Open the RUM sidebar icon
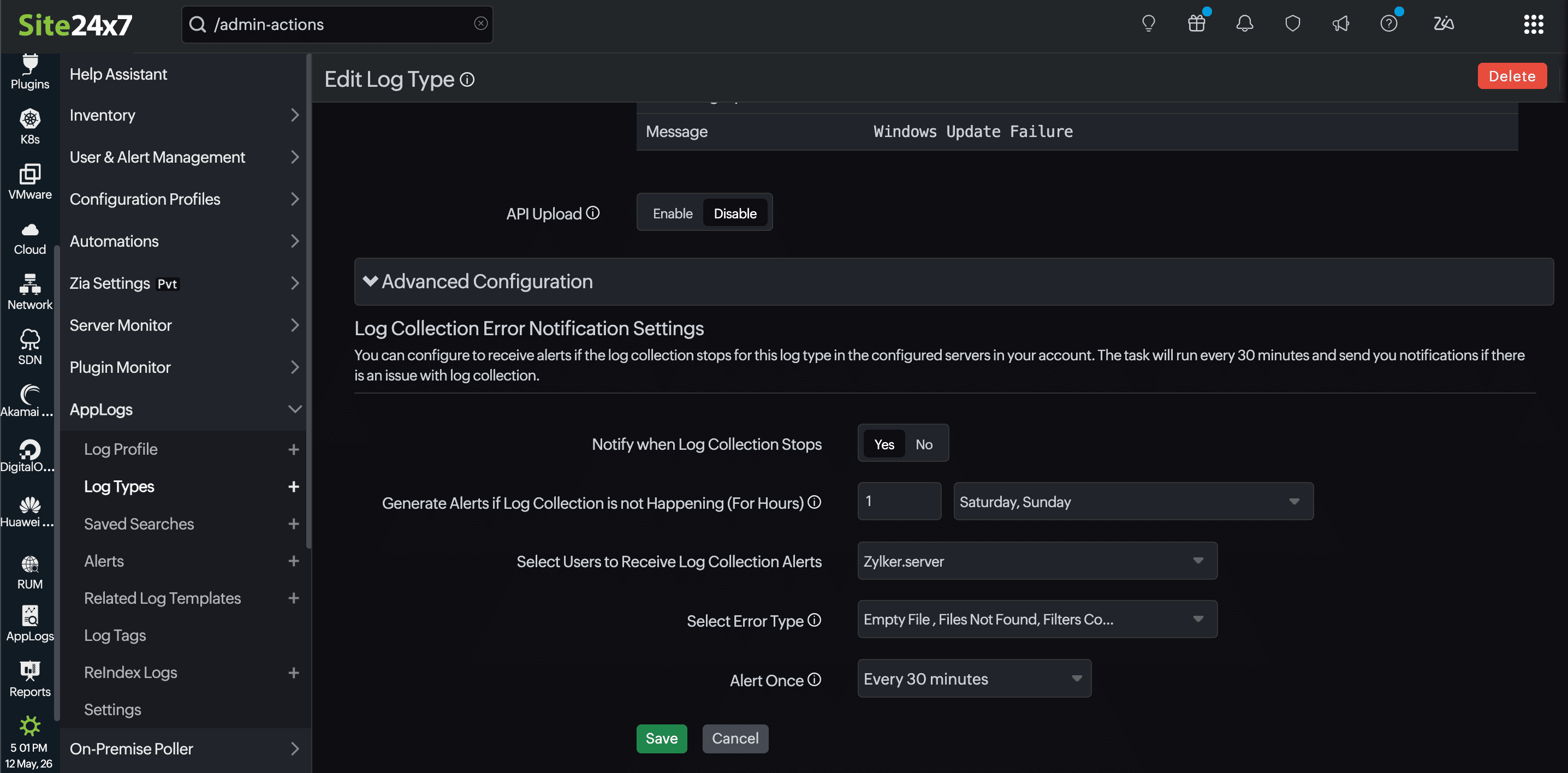 tap(30, 572)
